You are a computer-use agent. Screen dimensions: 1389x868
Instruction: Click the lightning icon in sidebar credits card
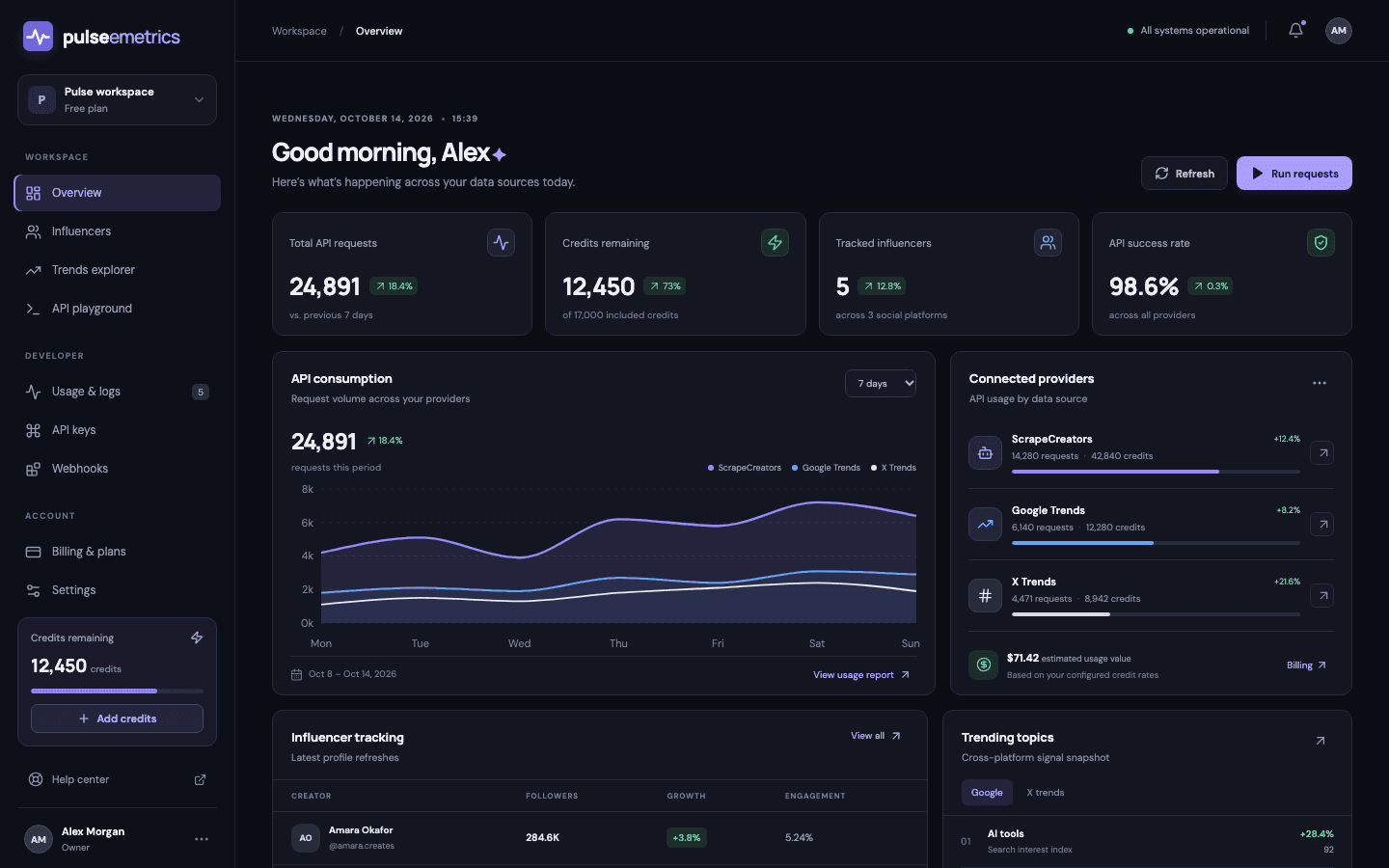tap(197, 637)
